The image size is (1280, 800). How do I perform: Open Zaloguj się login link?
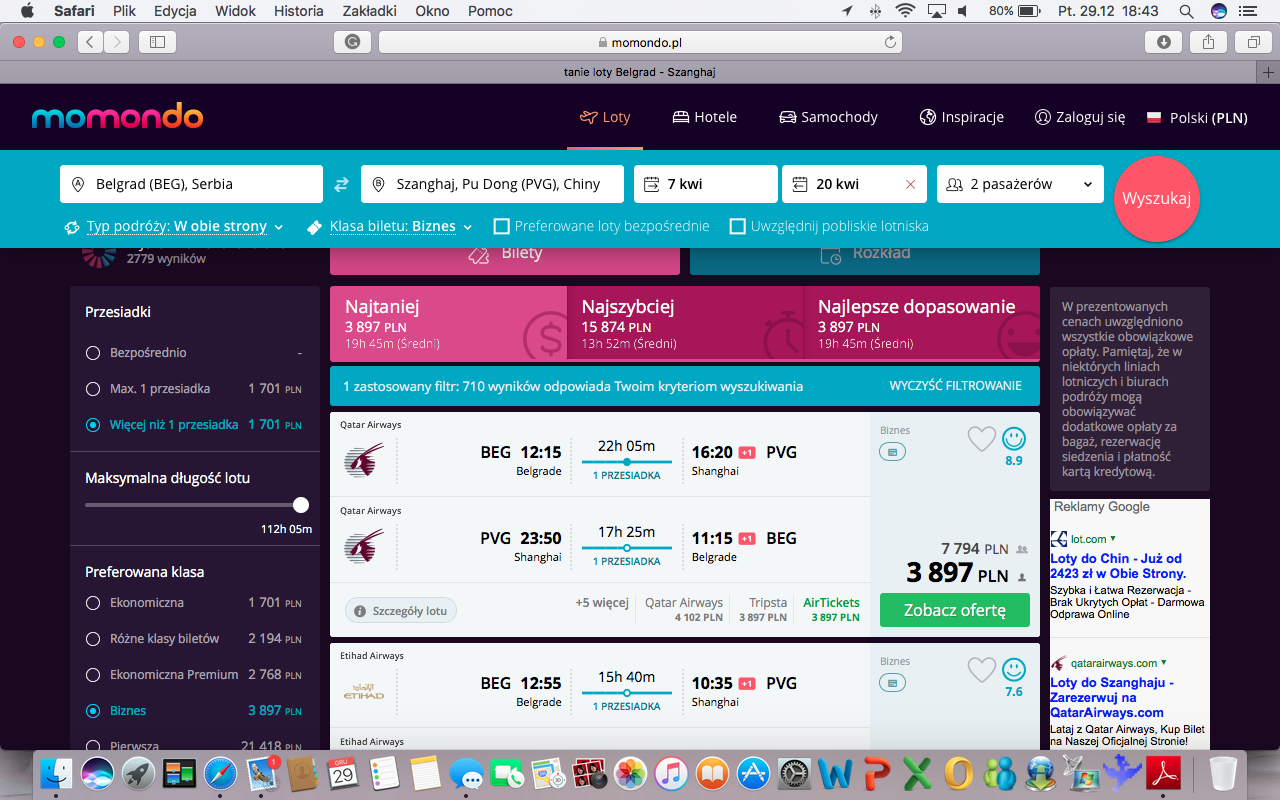(1080, 117)
